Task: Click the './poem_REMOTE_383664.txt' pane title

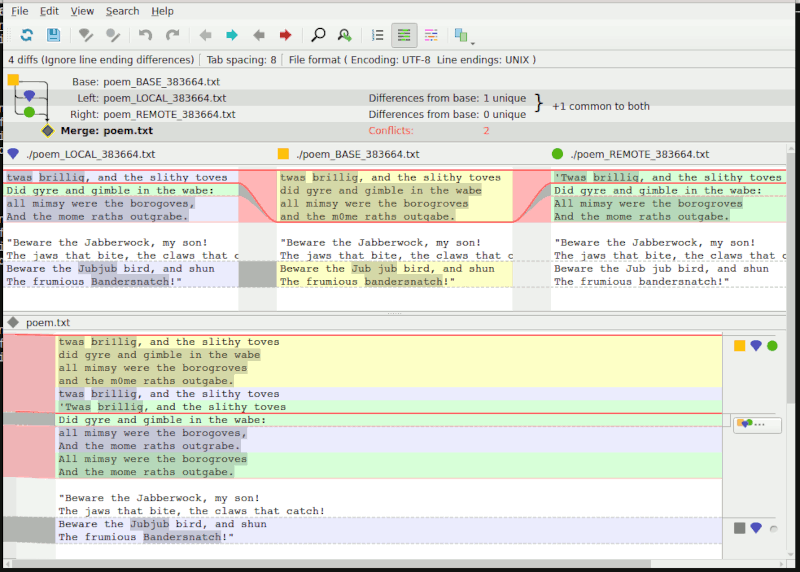Action: (x=640, y=154)
